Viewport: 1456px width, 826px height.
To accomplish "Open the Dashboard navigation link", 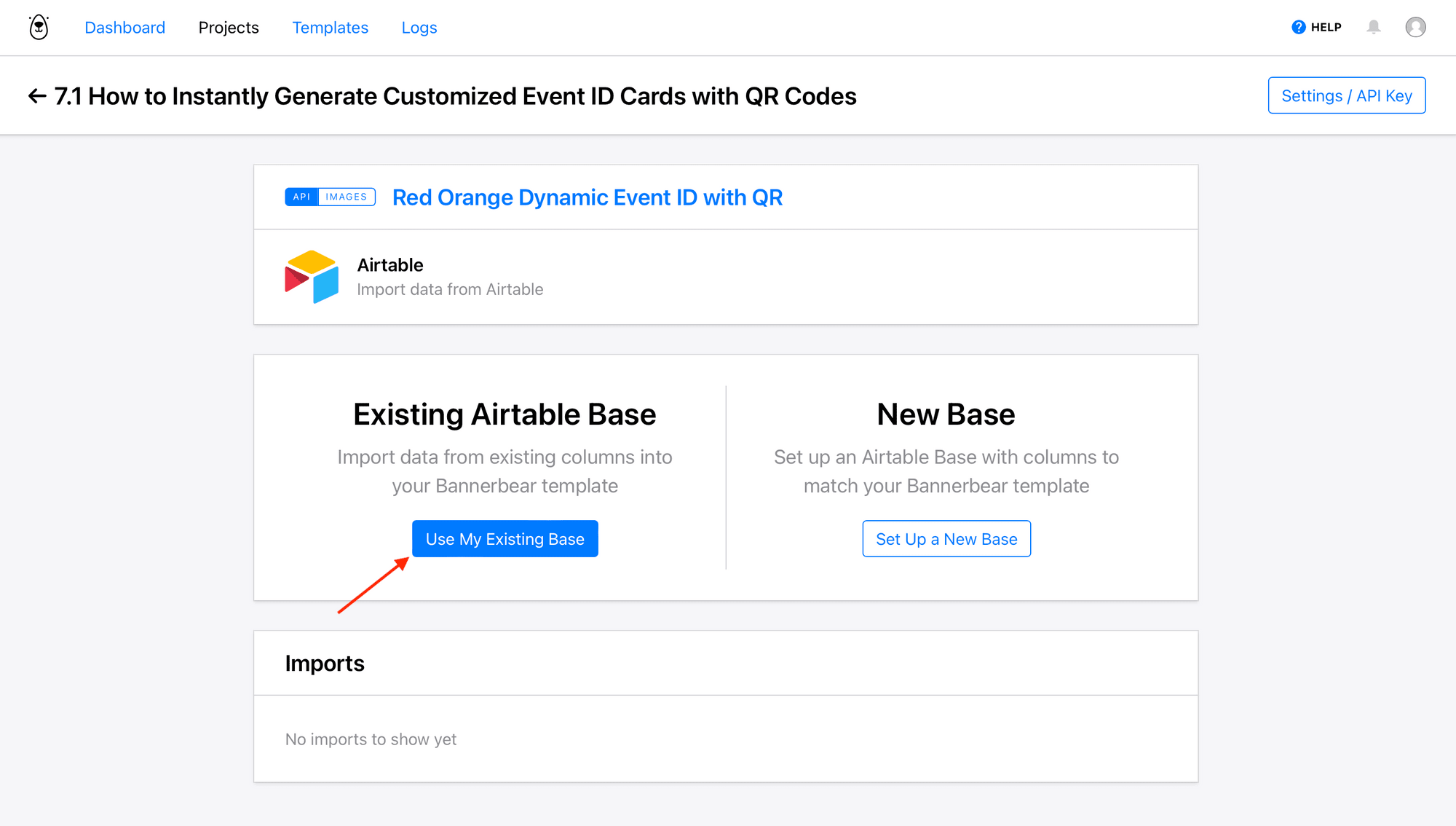I will point(125,27).
